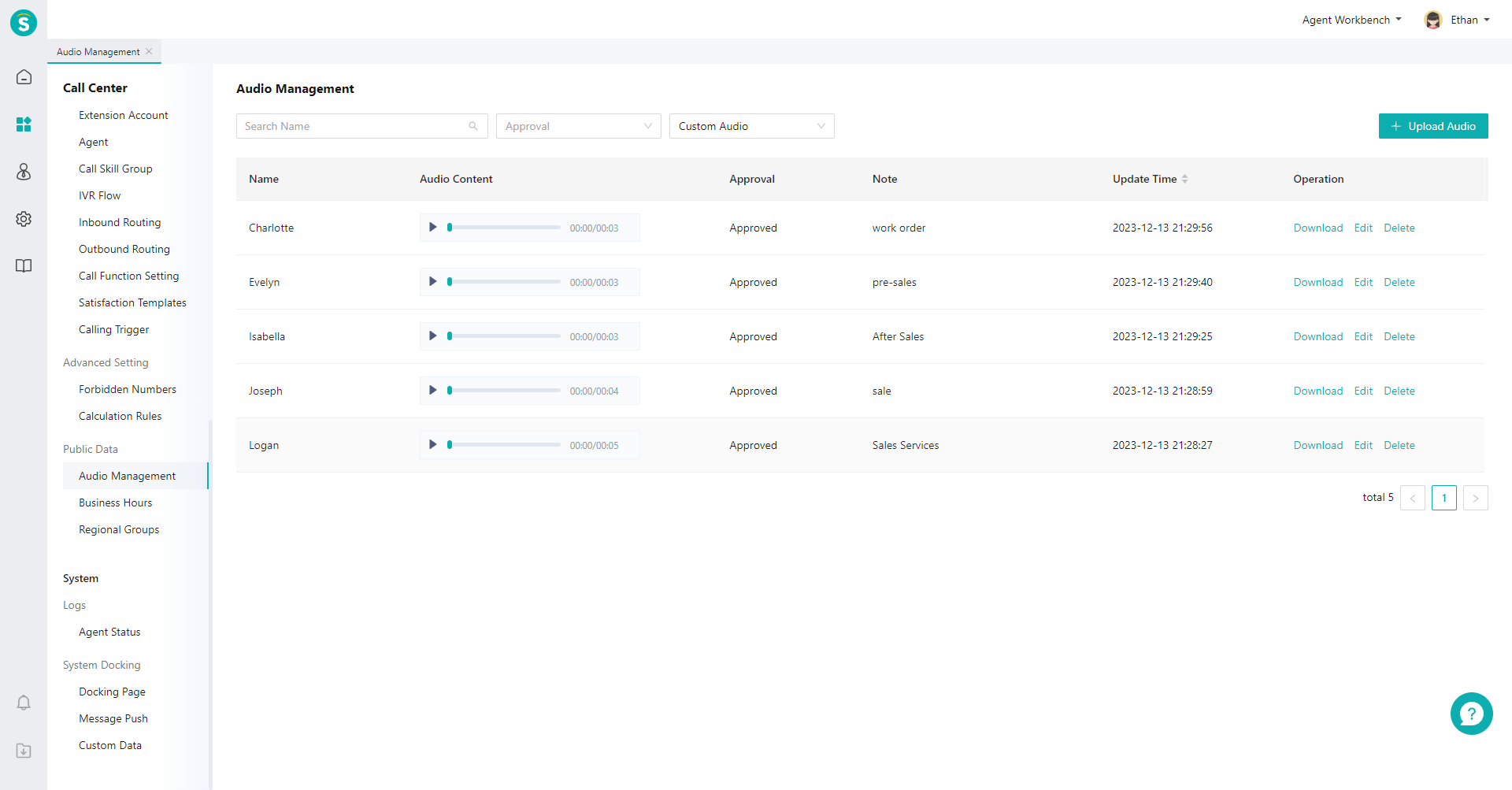Open Agent Status menu item
The width and height of the screenshot is (1512, 790).
click(109, 632)
